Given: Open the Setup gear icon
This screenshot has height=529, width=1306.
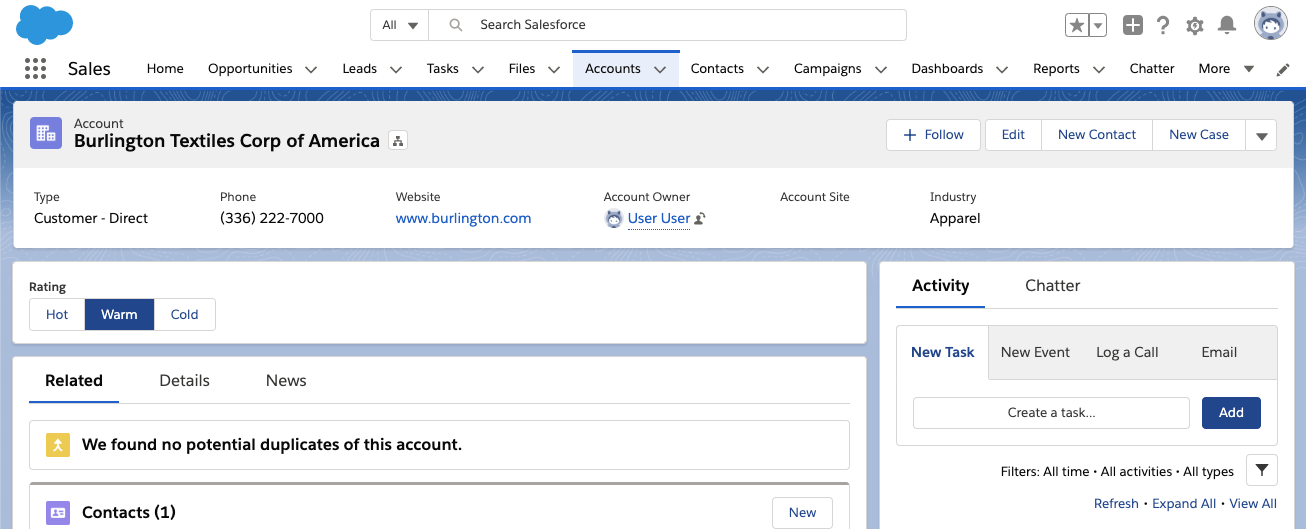Looking at the screenshot, I should click(x=1195, y=26).
